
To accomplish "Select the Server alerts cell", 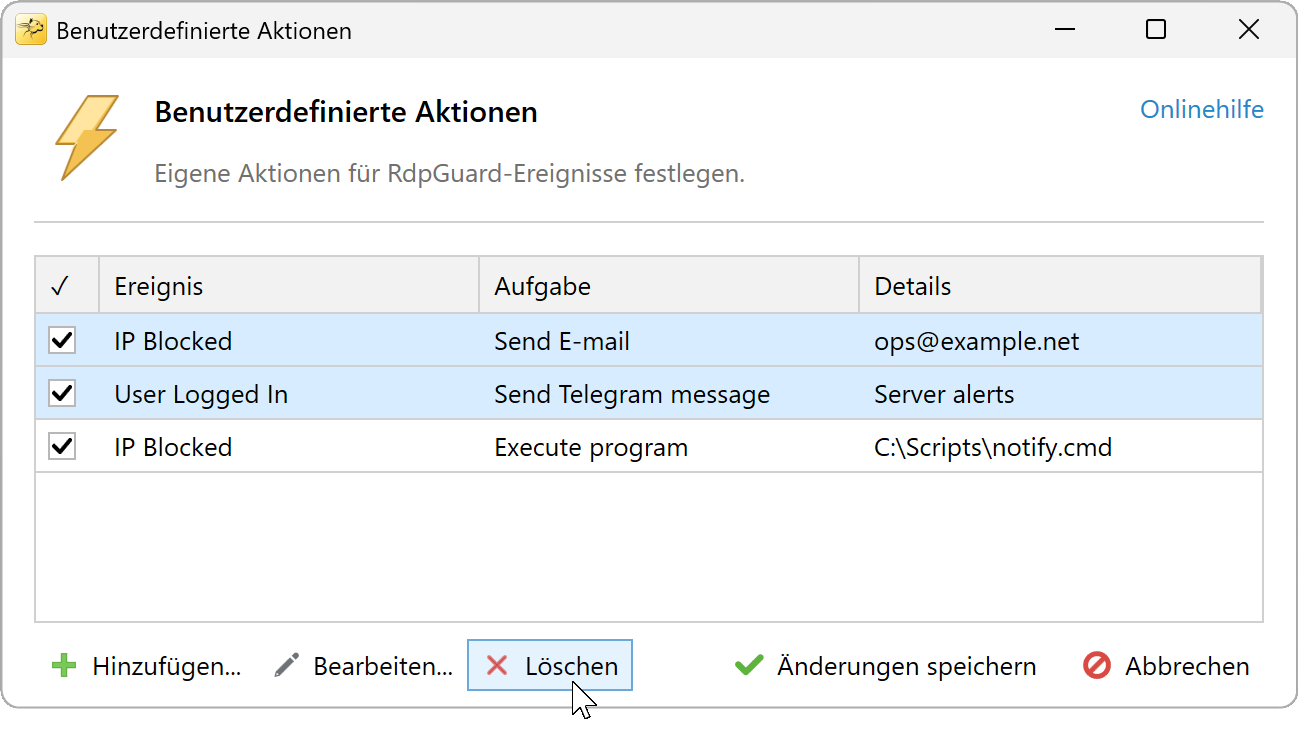I will point(1060,394).
